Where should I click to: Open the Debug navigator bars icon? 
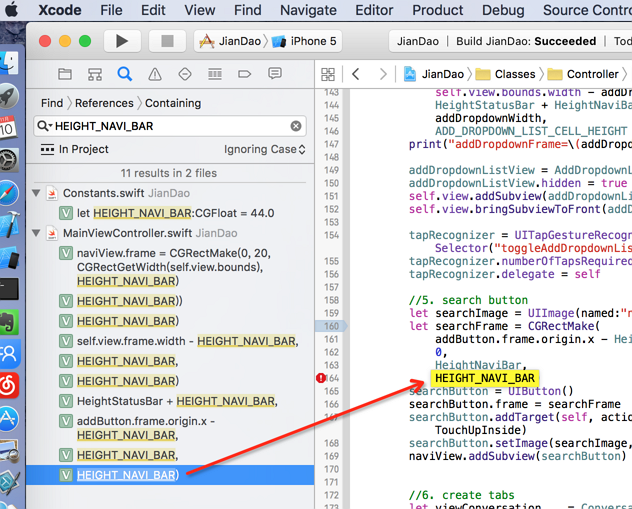(215, 74)
